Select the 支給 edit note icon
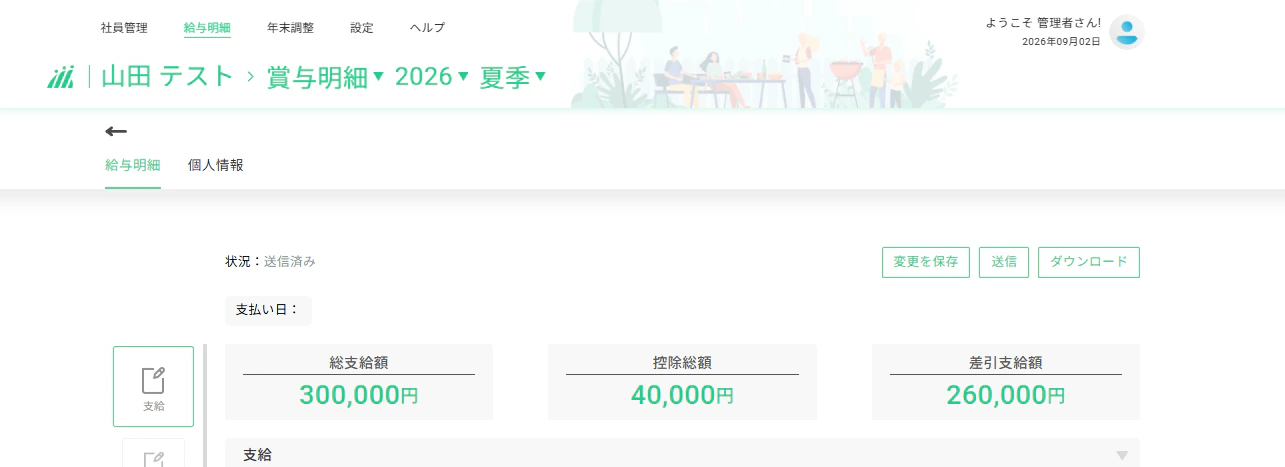This screenshot has height=467, width=1285. point(153,386)
